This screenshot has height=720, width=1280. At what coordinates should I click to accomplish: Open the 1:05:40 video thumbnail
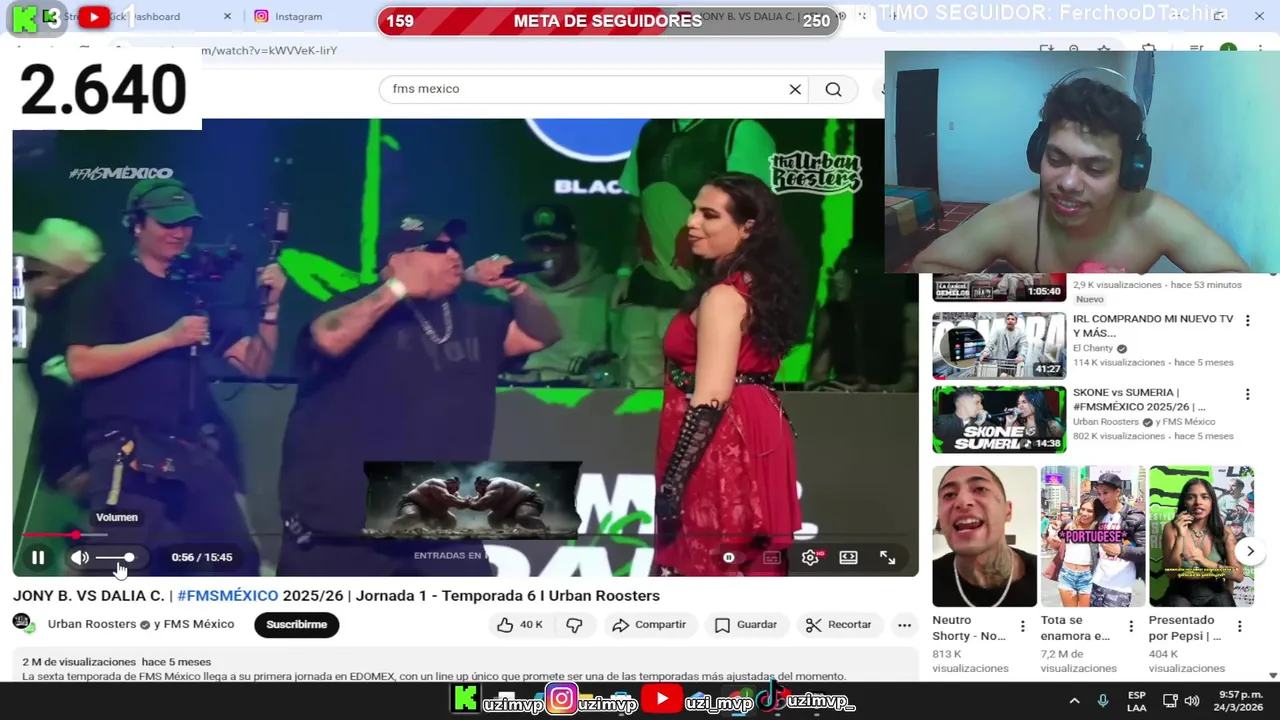click(x=999, y=288)
